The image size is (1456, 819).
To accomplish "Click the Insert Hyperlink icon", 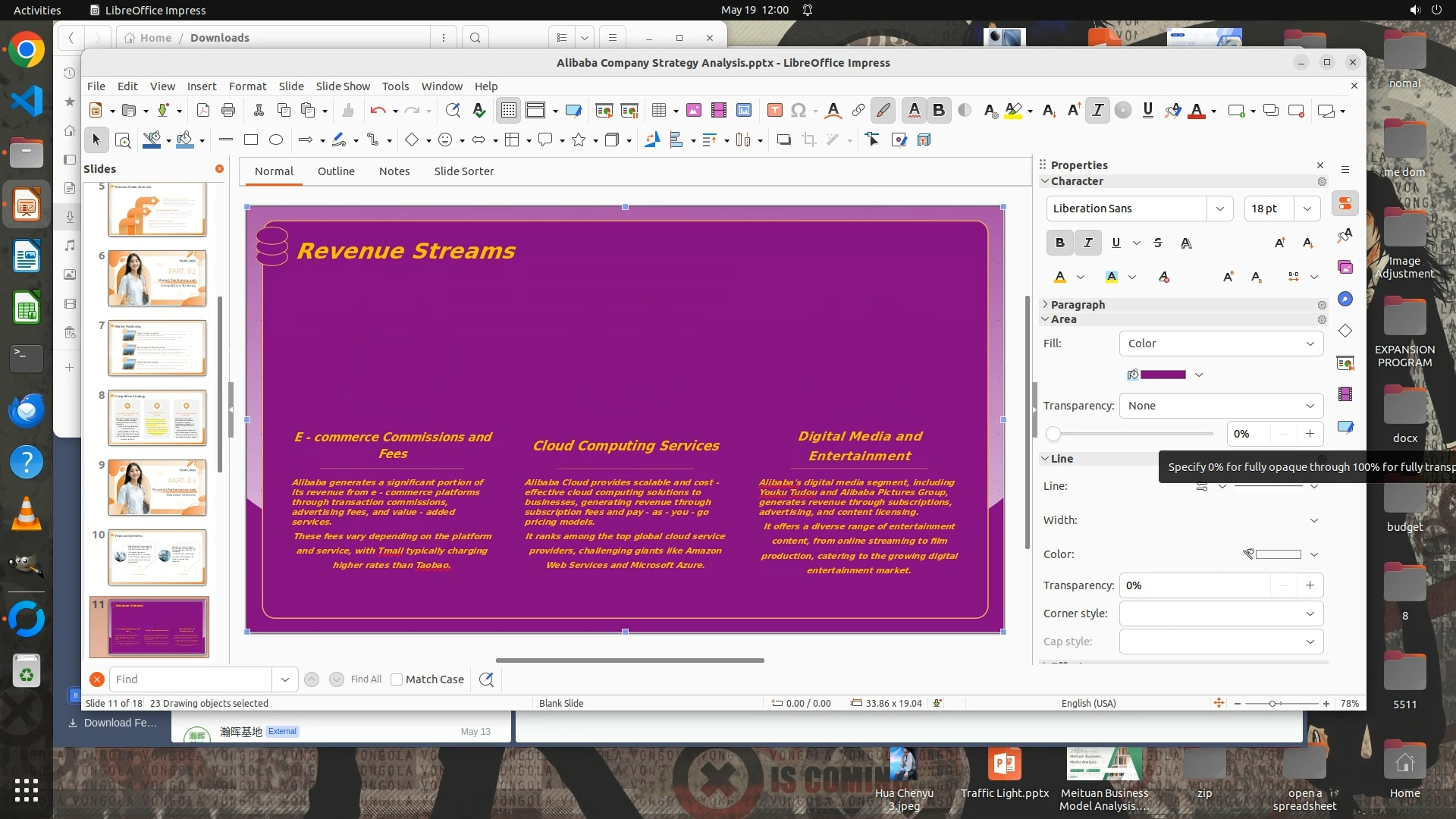I will point(858,111).
